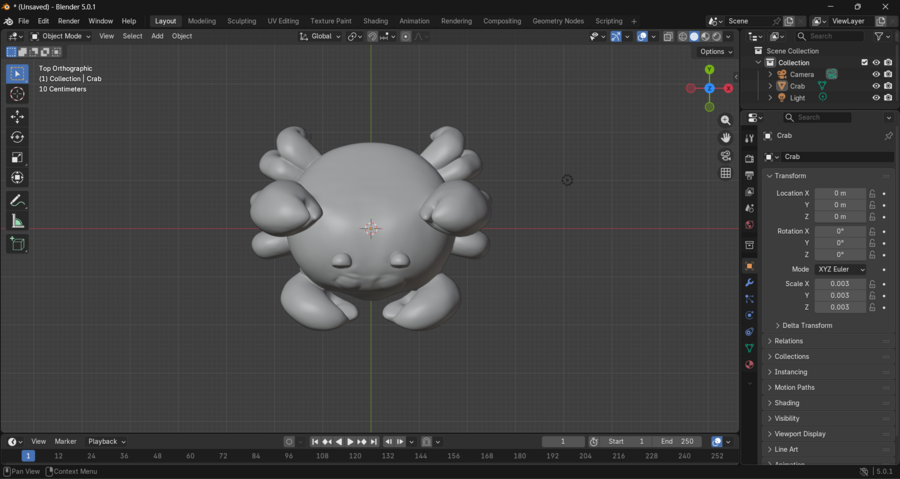900x479 pixels.
Task: Switch to the Sculpting workspace tab
Action: [x=241, y=21]
